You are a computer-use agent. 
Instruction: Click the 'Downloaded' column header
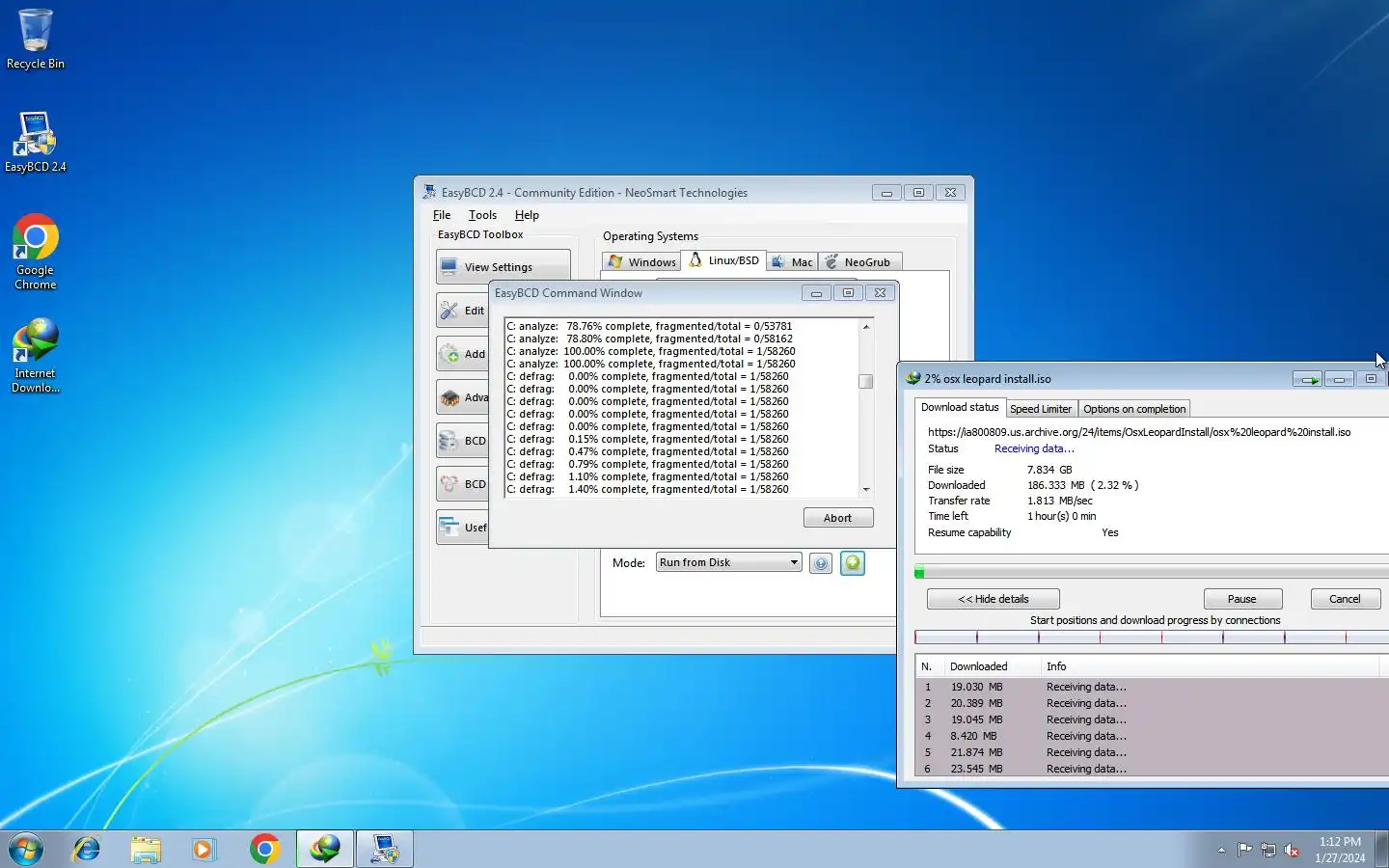point(992,666)
